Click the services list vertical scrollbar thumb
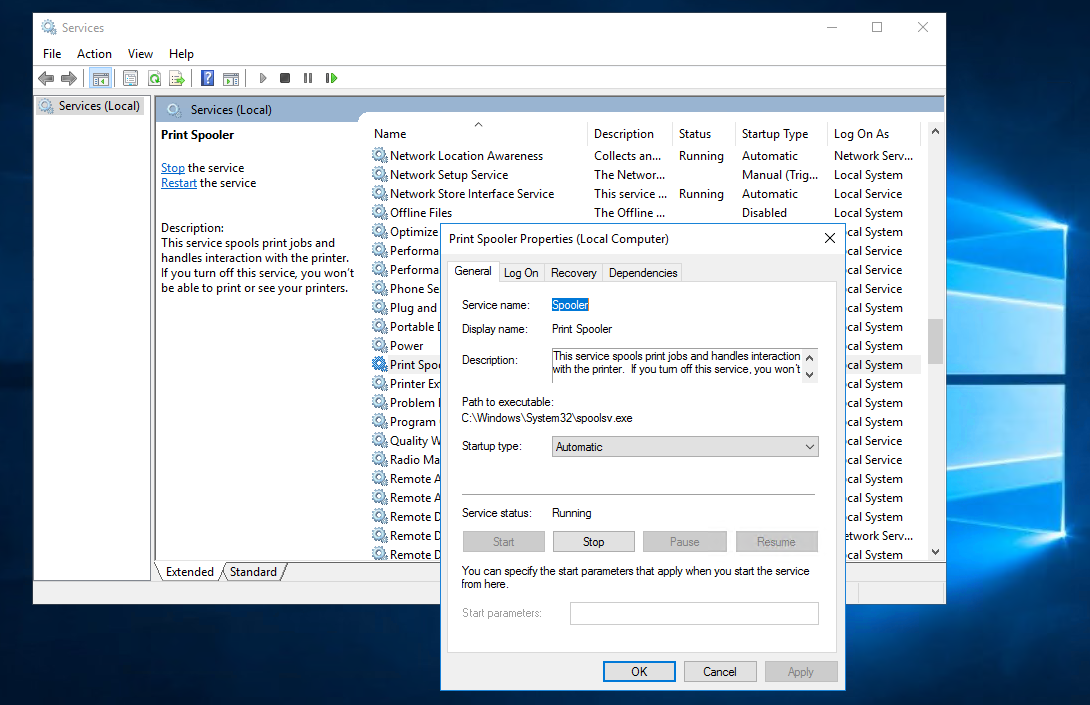Viewport: 1090px width, 705px height. click(x=936, y=341)
